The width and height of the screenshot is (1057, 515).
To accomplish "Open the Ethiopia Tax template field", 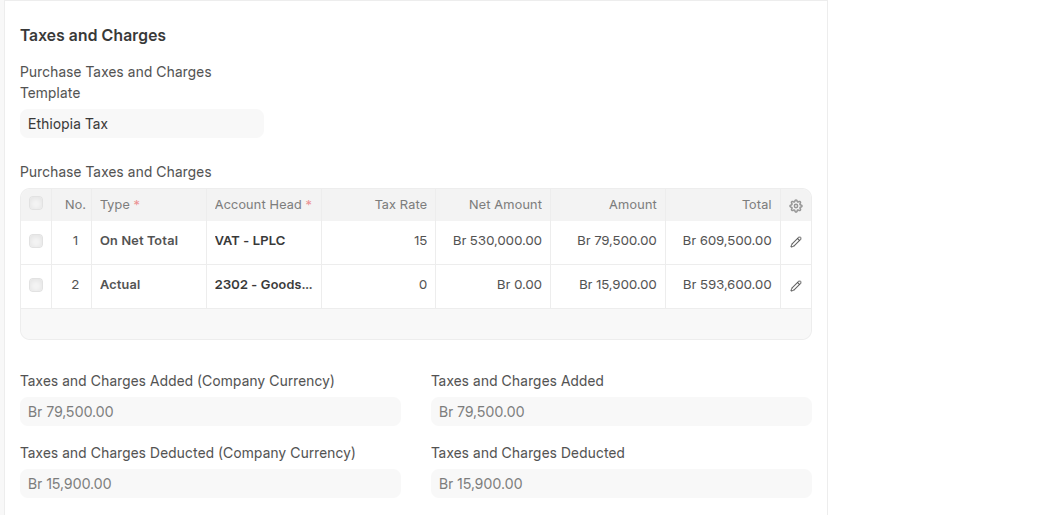I will 141,124.
